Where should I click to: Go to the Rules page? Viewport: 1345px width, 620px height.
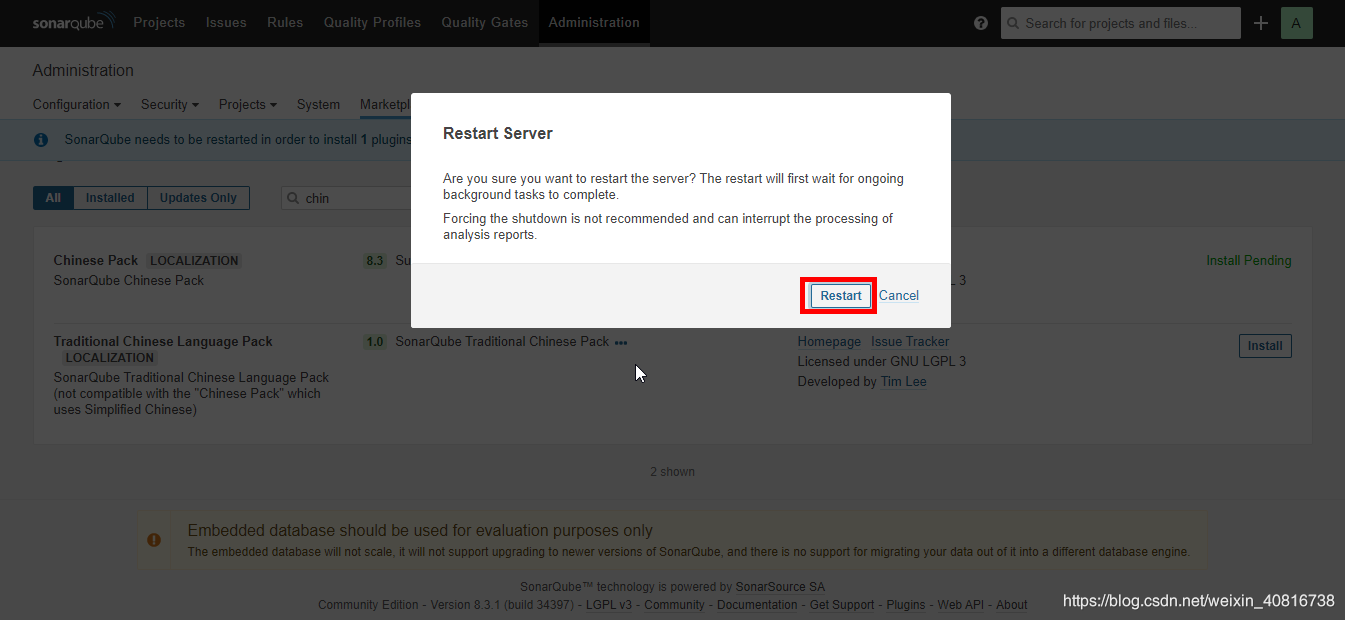285,22
